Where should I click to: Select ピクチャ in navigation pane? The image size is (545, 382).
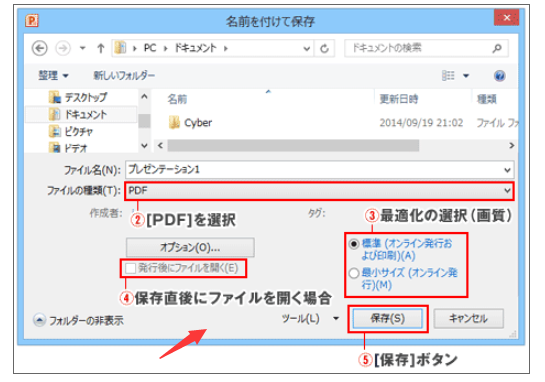pos(71,131)
